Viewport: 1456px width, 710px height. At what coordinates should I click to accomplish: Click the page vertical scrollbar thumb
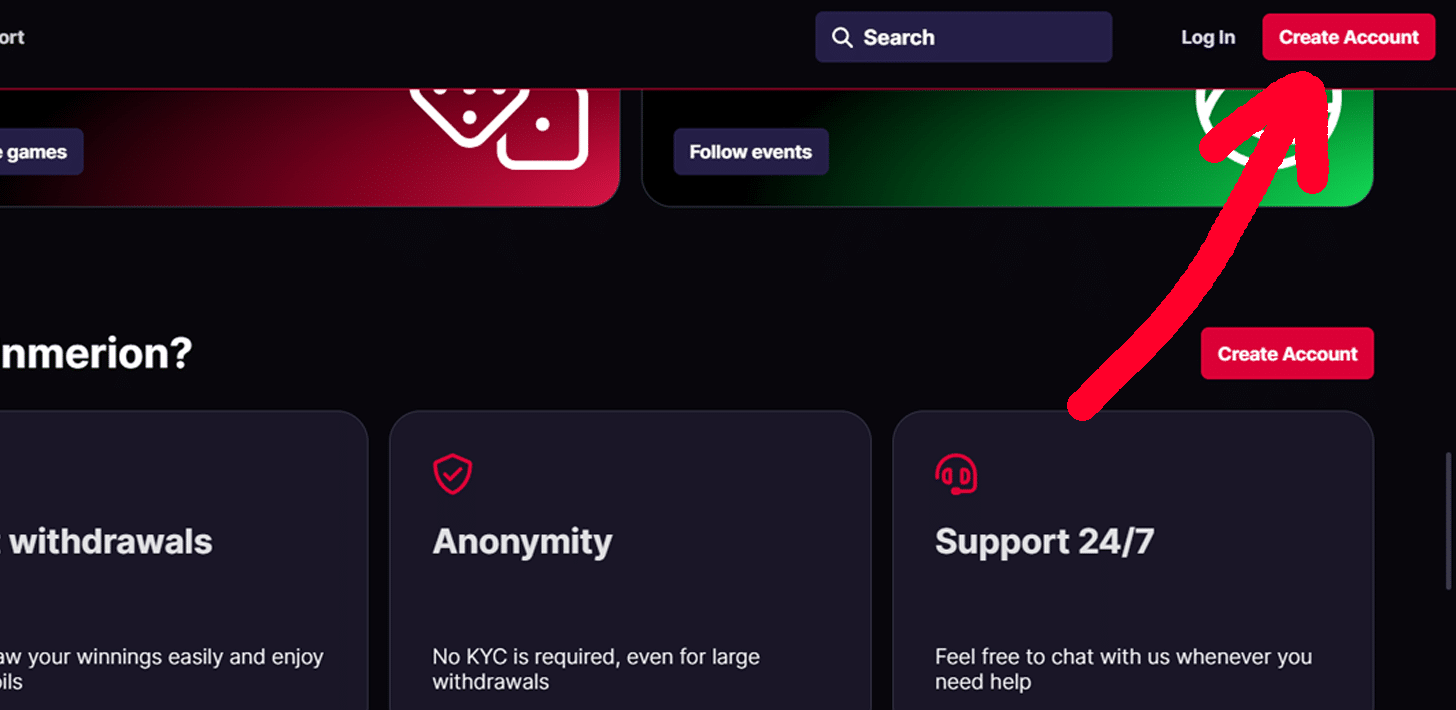(1449, 520)
